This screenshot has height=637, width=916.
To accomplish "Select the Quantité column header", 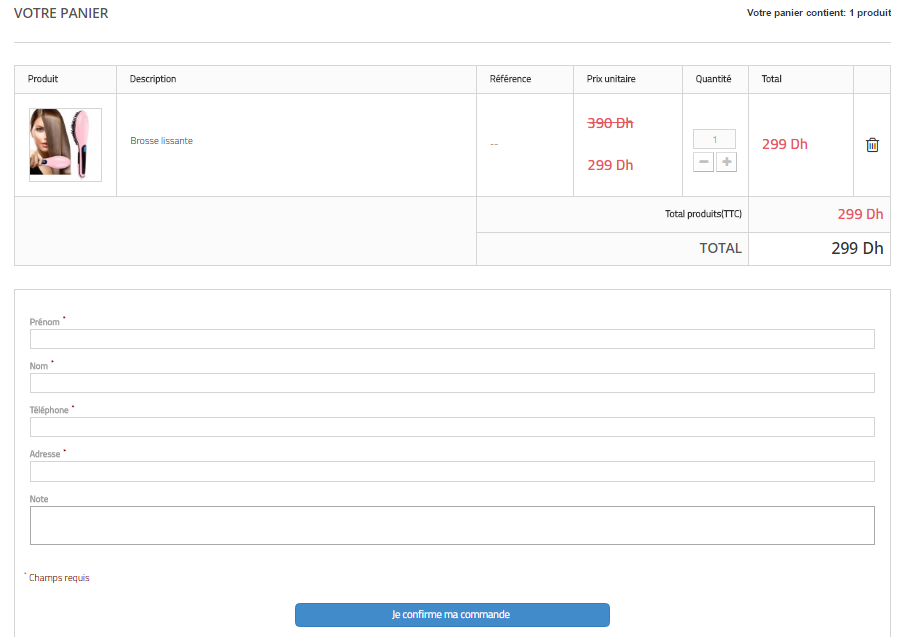I will point(713,79).
